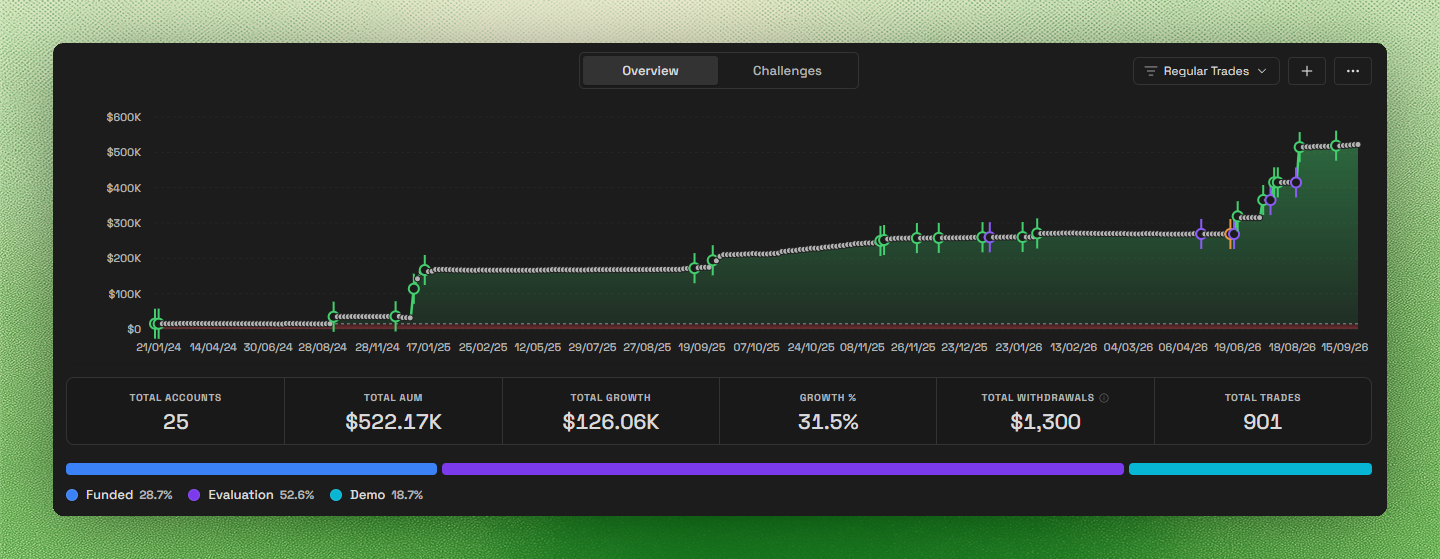Click the teal Demo legend dot
Viewport: 1440px width, 559px height.
point(336,495)
